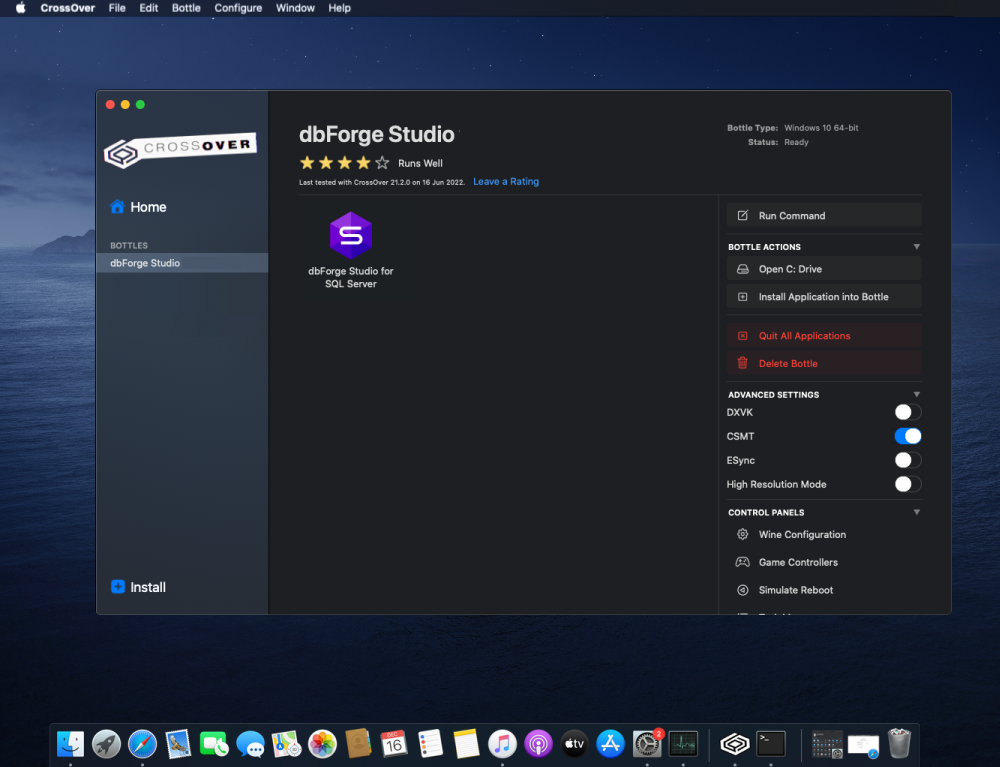Select dbForge Studio bottle in sidebar

point(182,263)
